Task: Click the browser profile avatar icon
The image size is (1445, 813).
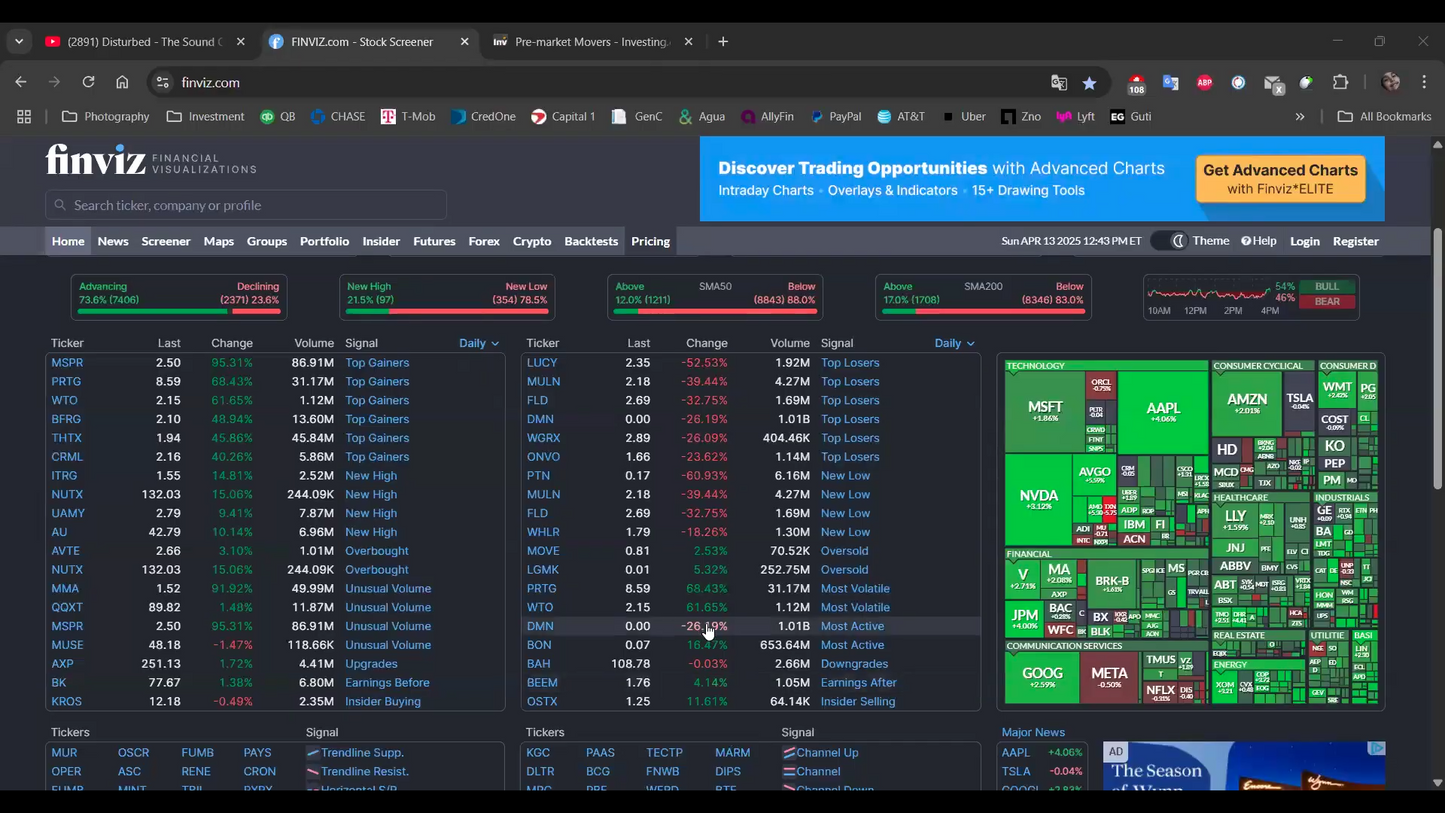Action: click(1390, 82)
